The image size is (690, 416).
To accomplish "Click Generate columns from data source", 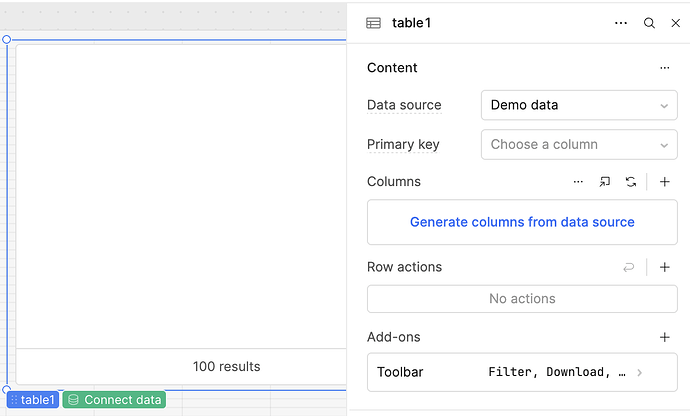I will pos(522,222).
